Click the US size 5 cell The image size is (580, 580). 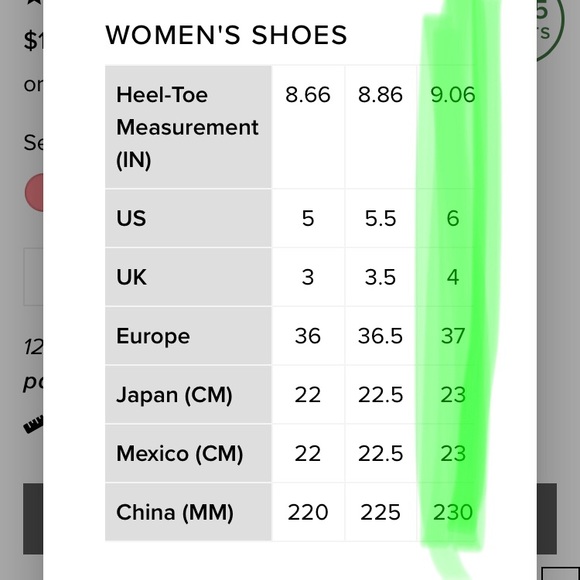308,218
